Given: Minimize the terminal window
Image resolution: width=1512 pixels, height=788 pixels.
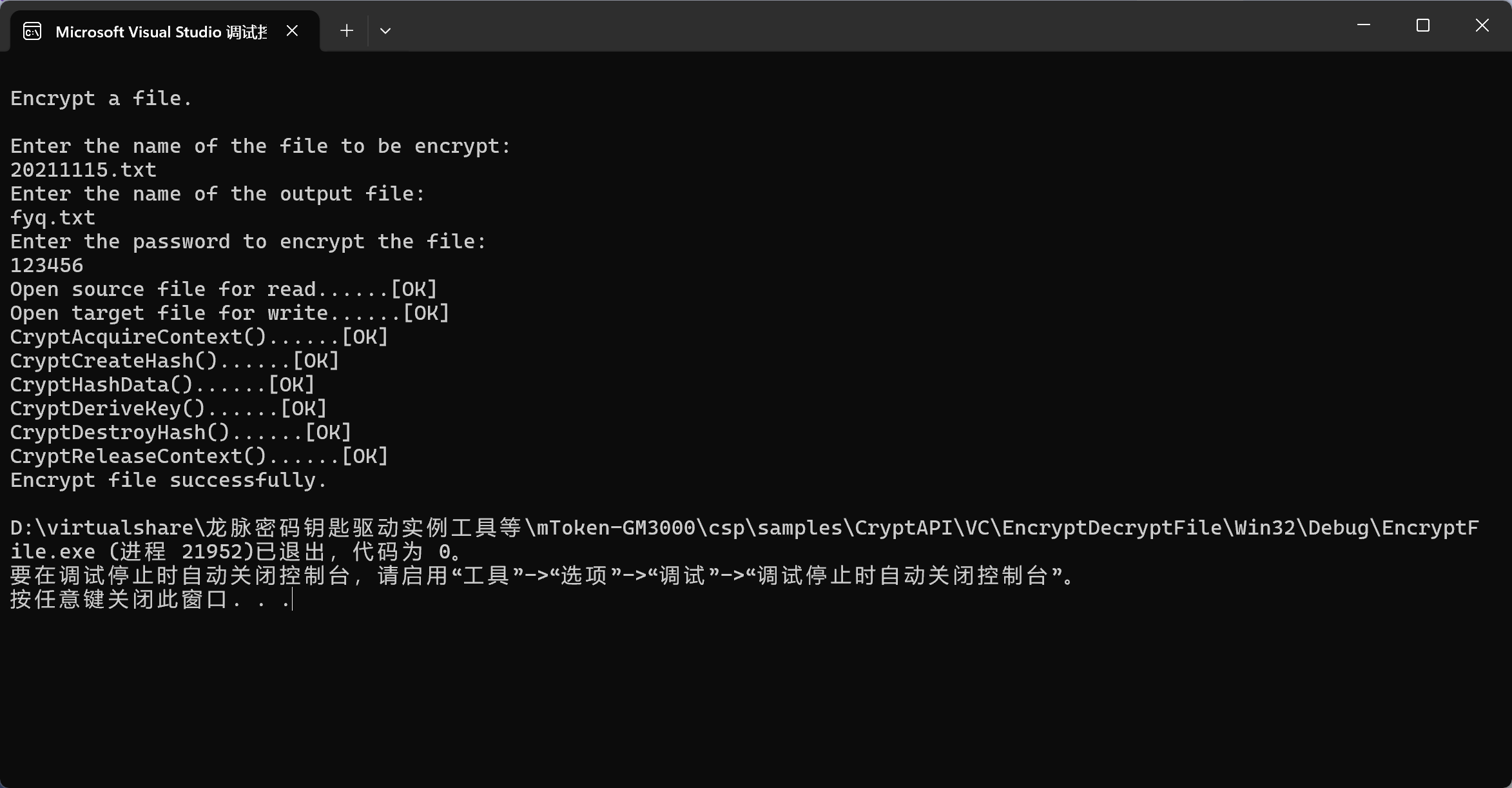Looking at the screenshot, I should pyautogui.click(x=1364, y=25).
